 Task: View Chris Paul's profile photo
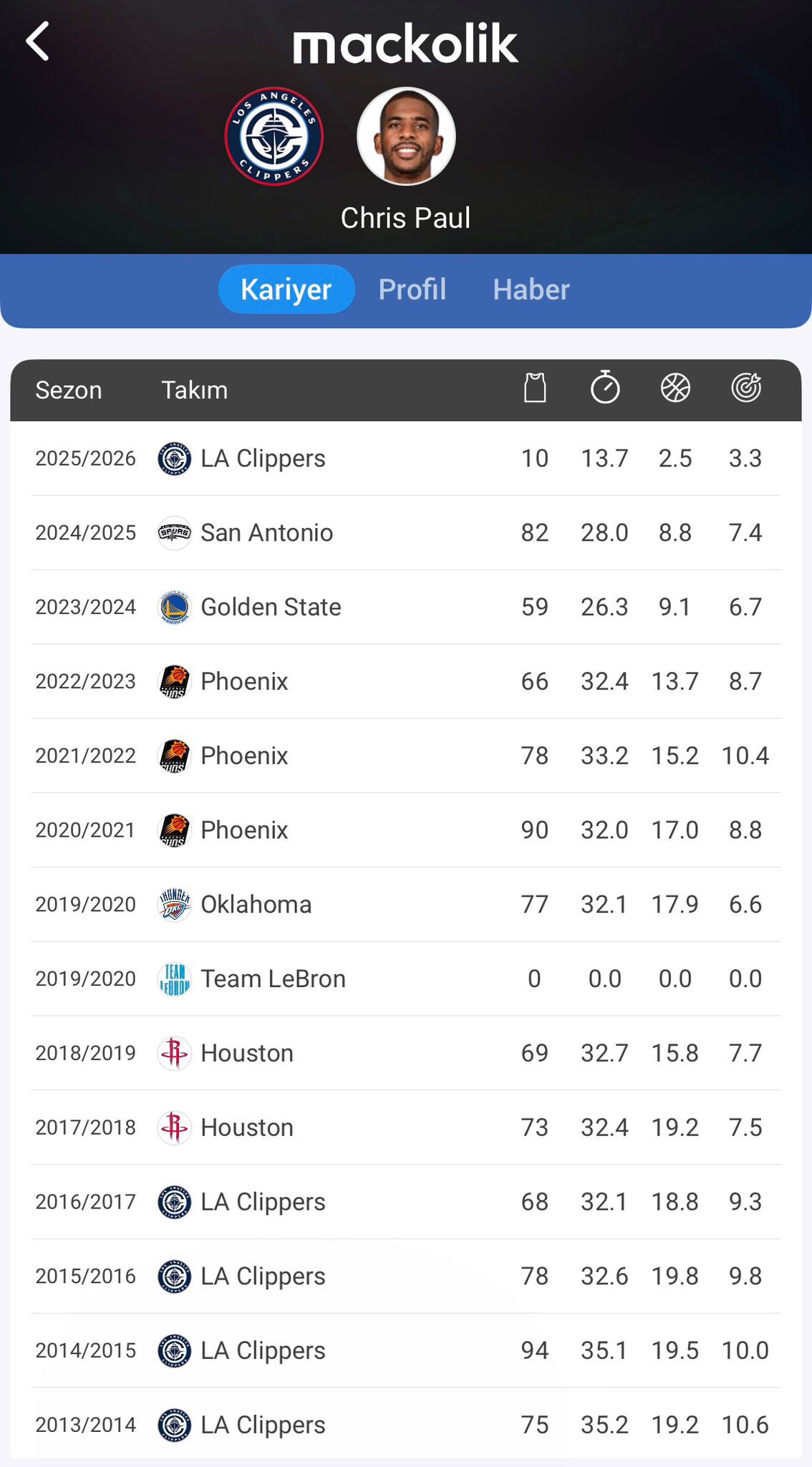coord(406,136)
